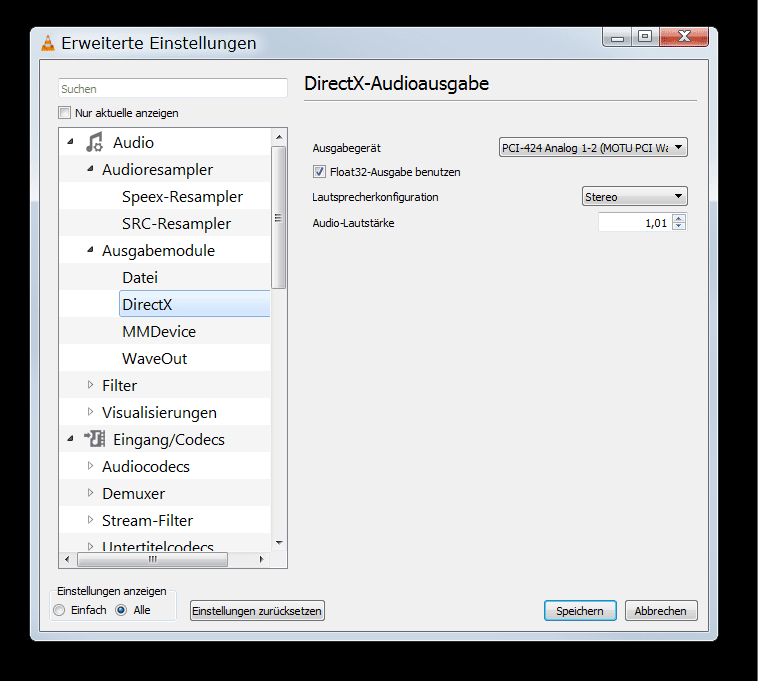Screen dimensions: 758x681
Task: Click the Audio music note icon
Action: pos(95,142)
